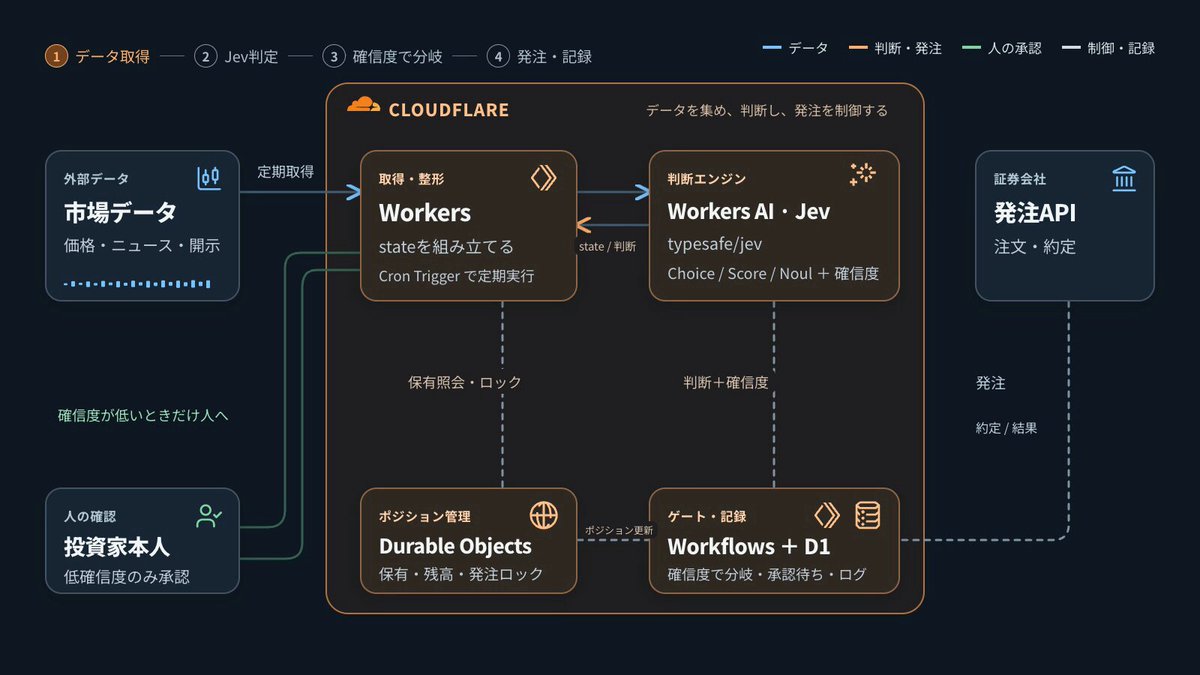Select step 1 データ取得
The height and width of the screenshot is (675, 1200).
(x=97, y=57)
